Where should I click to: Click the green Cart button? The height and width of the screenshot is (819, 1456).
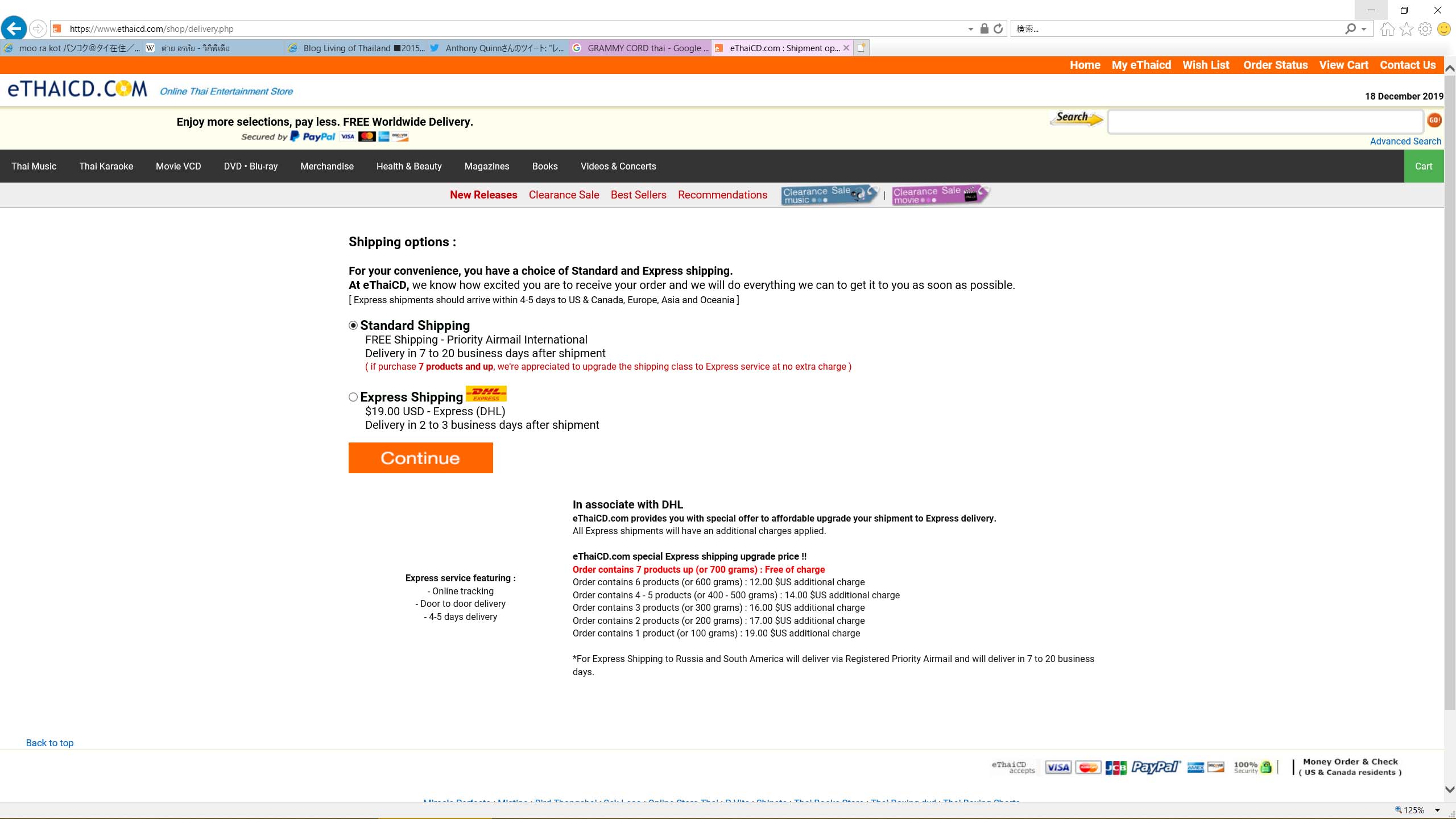[1424, 166]
